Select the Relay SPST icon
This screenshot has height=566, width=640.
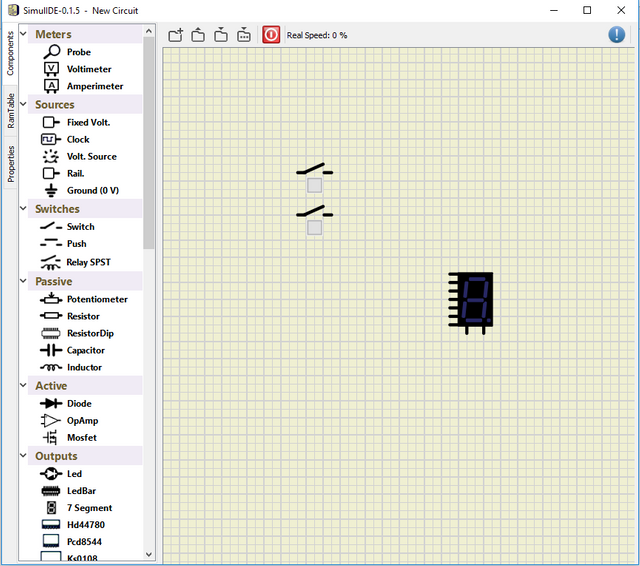[x=51, y=262]
